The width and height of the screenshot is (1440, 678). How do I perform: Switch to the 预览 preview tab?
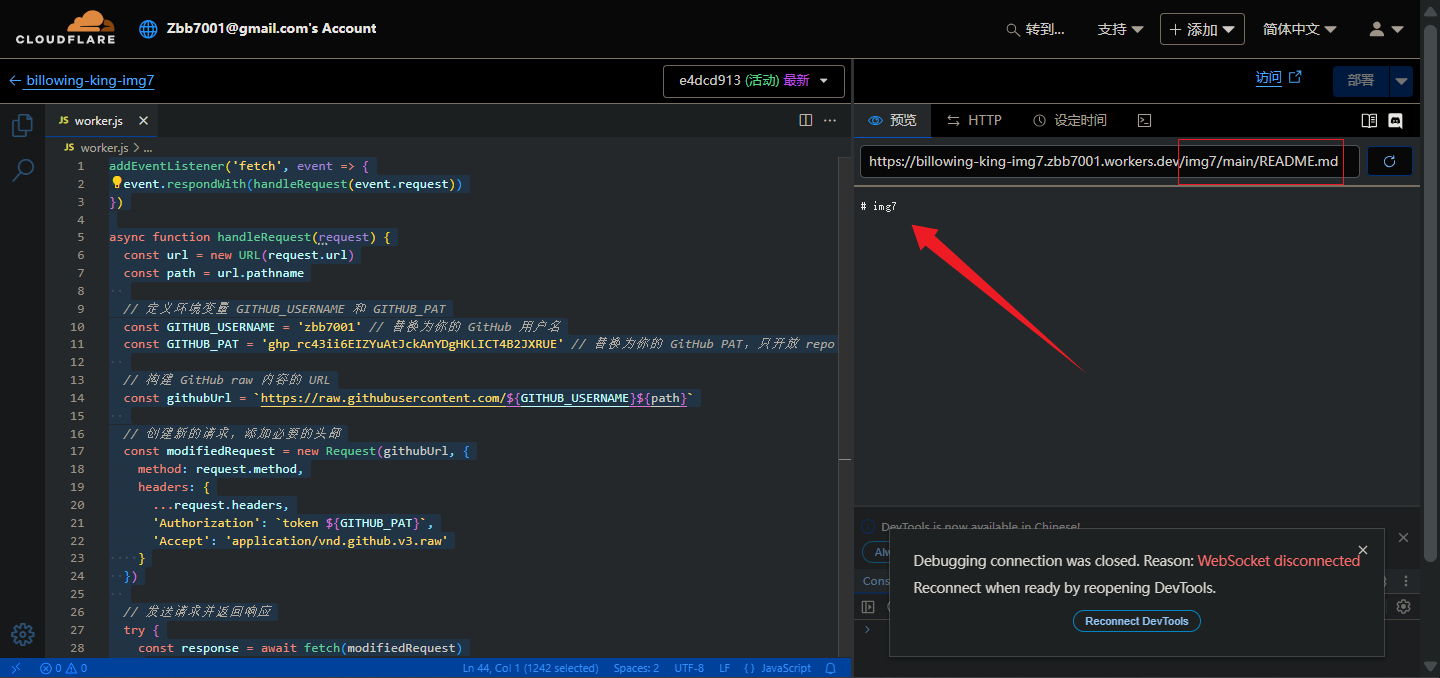pyautogui.click(x=892, y=120)
